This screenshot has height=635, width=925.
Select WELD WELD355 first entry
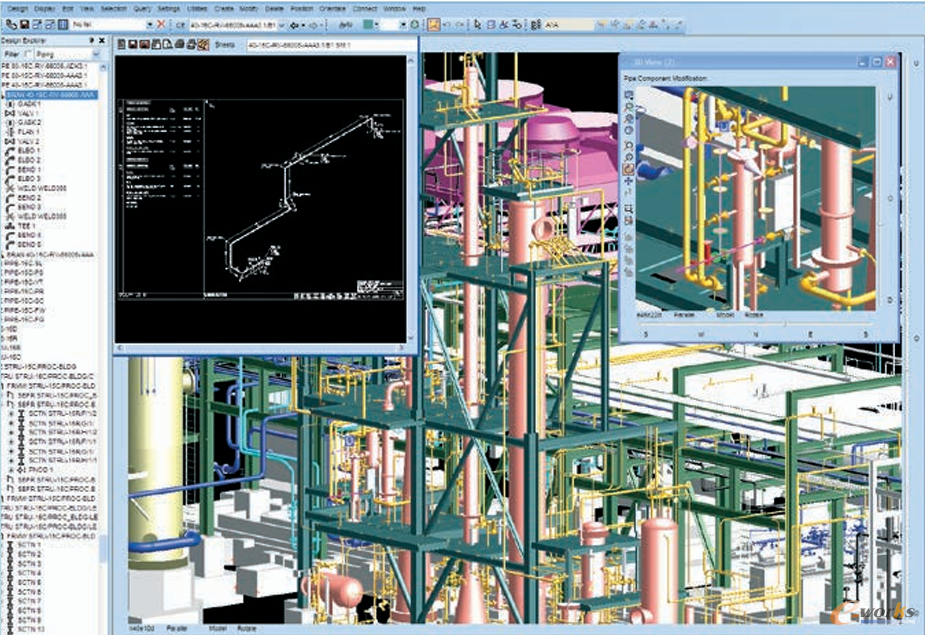point(42,188)
